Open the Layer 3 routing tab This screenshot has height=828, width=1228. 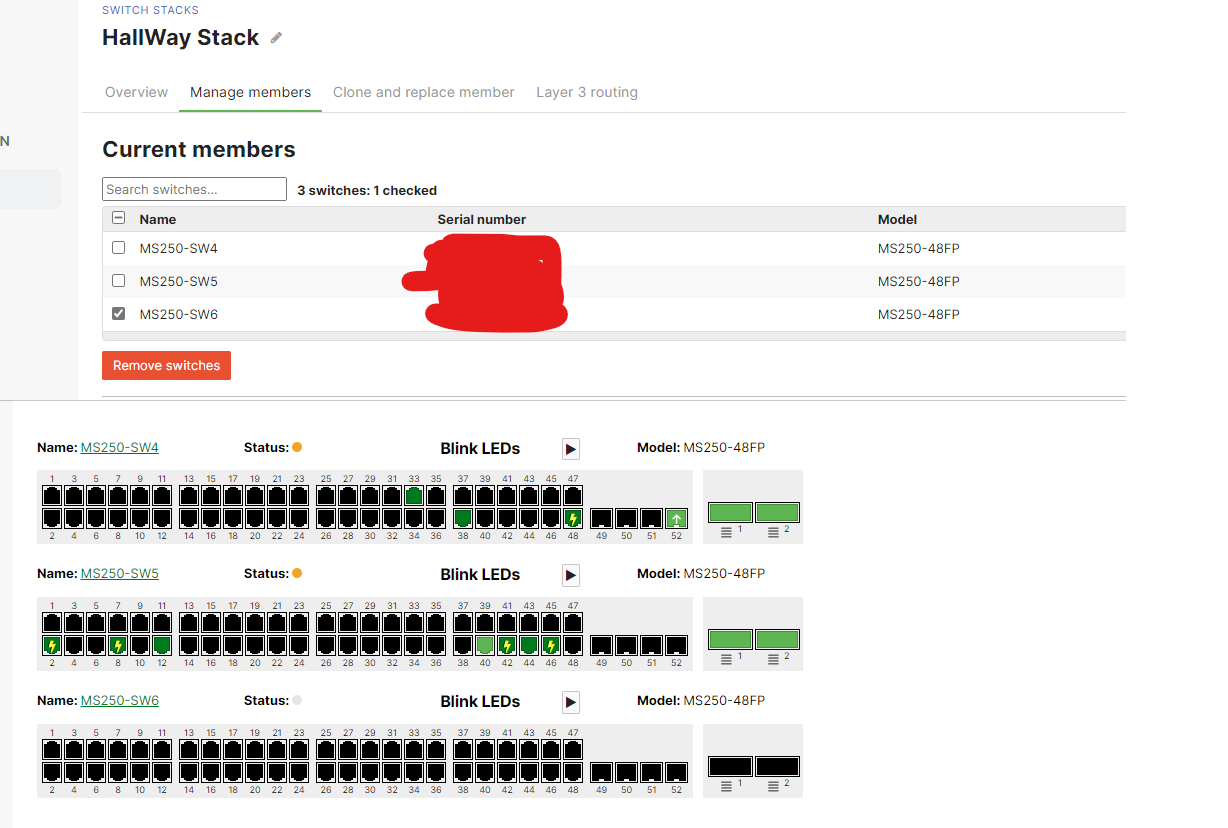pyautogui.click(x=587, y=92)
